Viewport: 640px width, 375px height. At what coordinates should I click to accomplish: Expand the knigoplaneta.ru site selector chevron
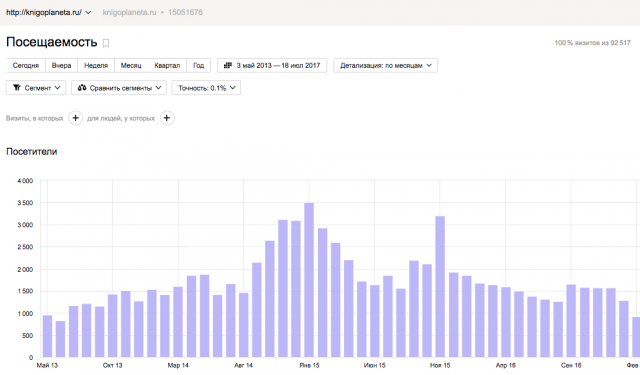pos(88,13)
